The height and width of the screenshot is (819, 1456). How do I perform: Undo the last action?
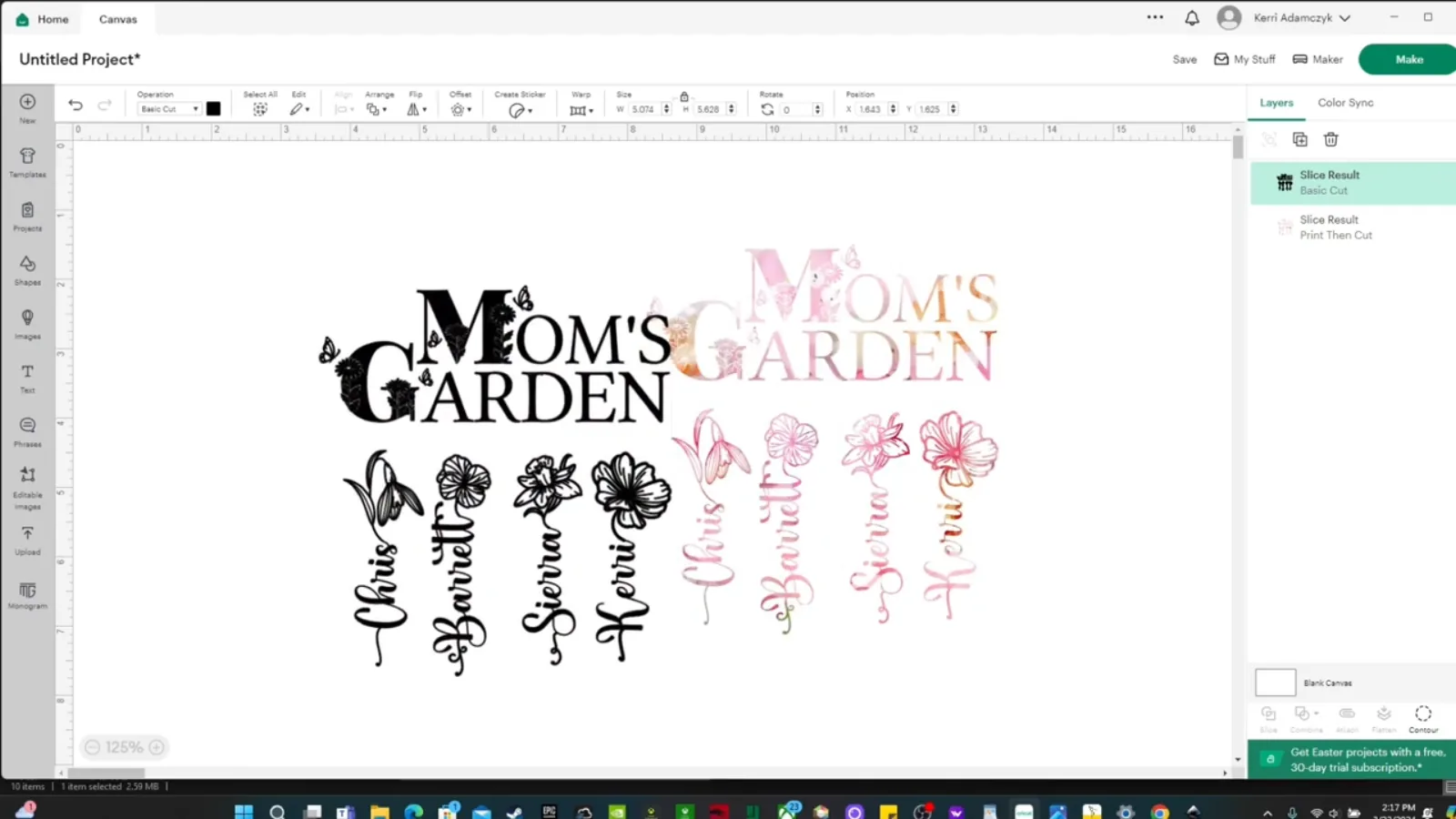tap(76, 106)
